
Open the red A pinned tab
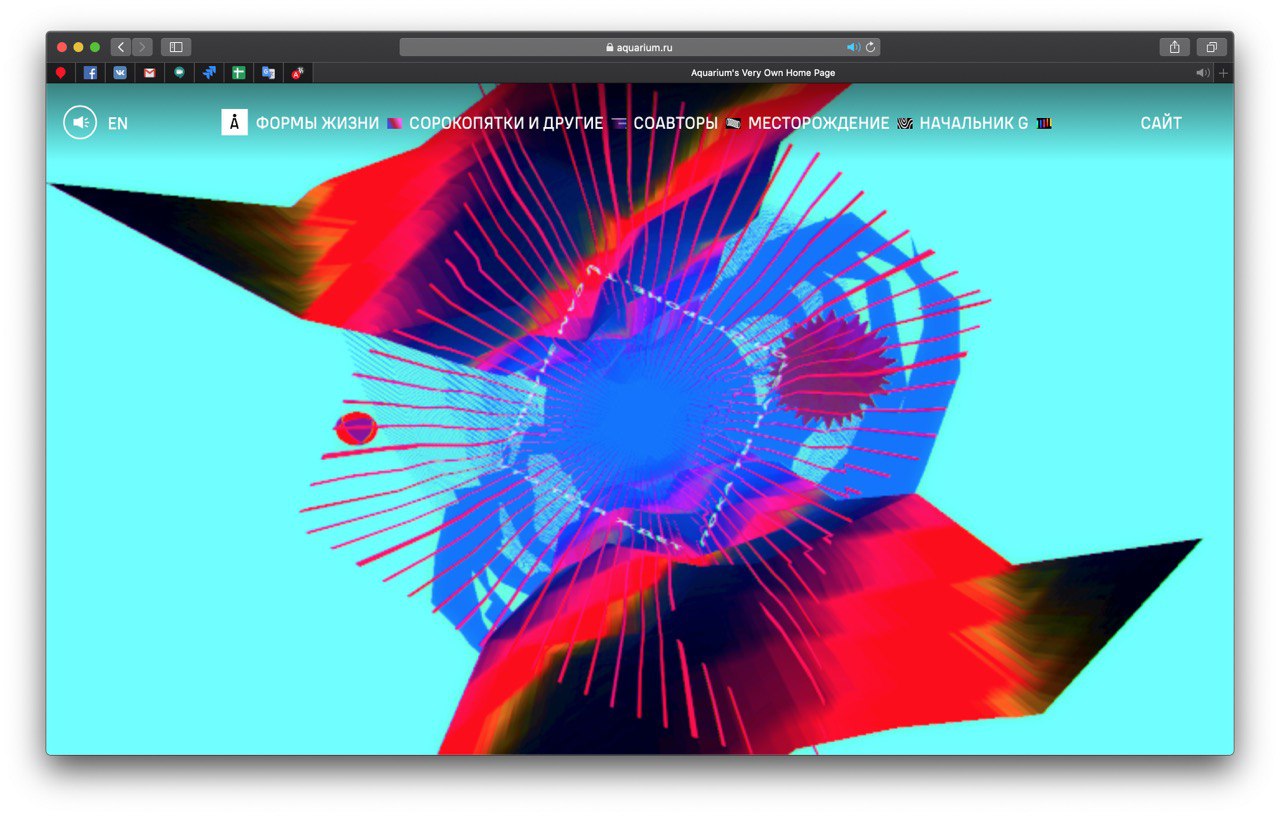click(x=297, y=73)
